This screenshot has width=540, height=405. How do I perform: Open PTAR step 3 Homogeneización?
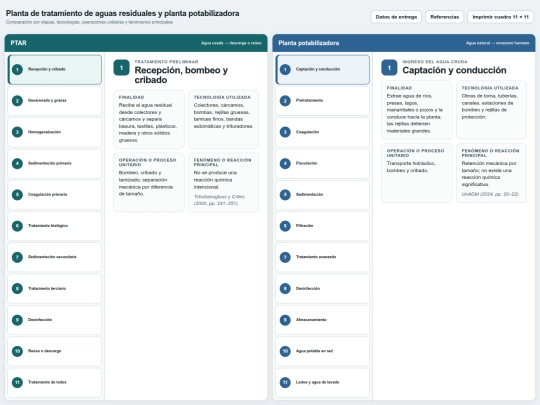point(55,132)
